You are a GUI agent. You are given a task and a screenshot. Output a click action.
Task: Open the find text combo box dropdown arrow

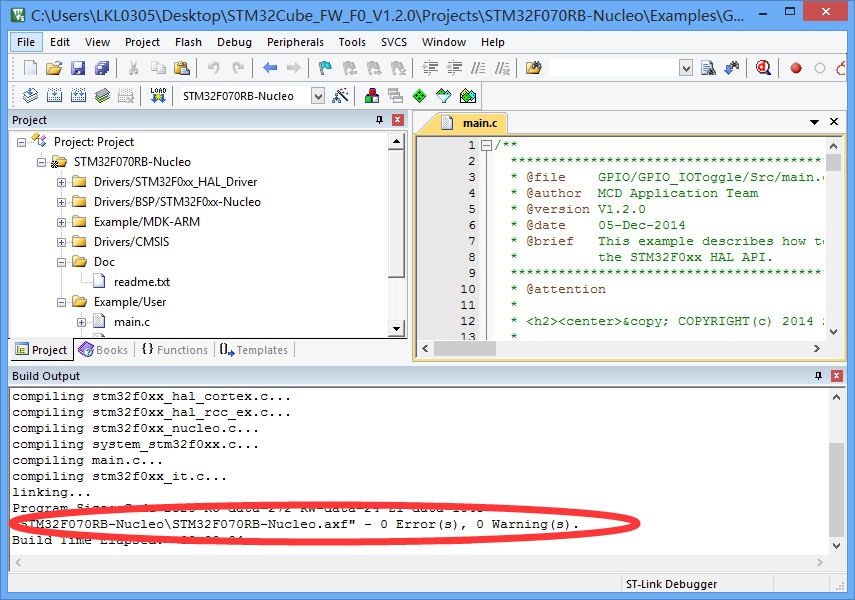tap(686, 68)
